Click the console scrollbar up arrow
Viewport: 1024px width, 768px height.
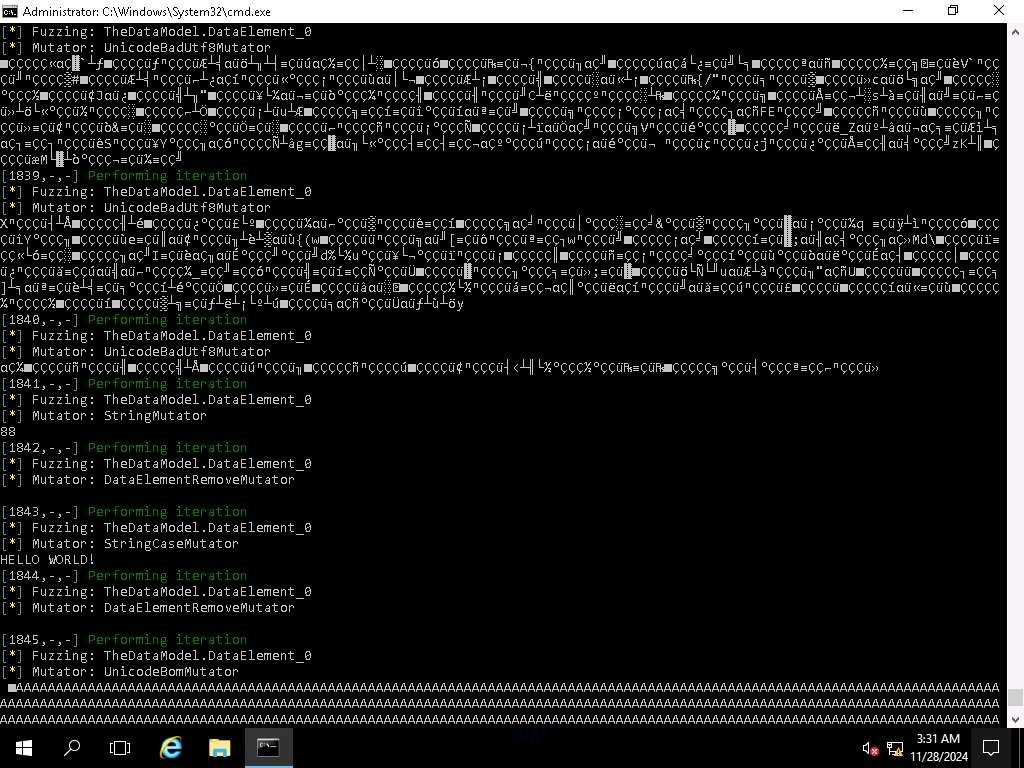[x=1015, y=32]
